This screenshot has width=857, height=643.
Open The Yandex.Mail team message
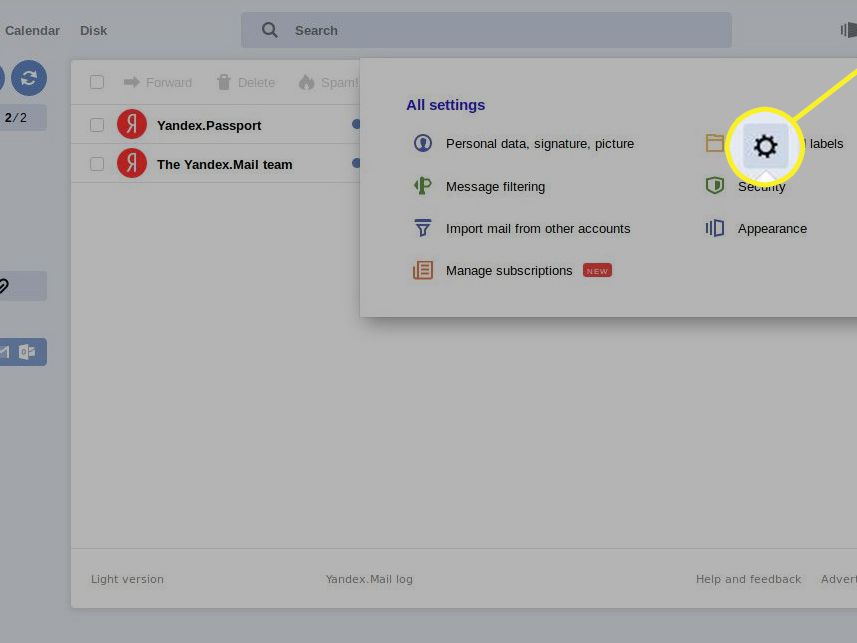click(x=225, y=165)
